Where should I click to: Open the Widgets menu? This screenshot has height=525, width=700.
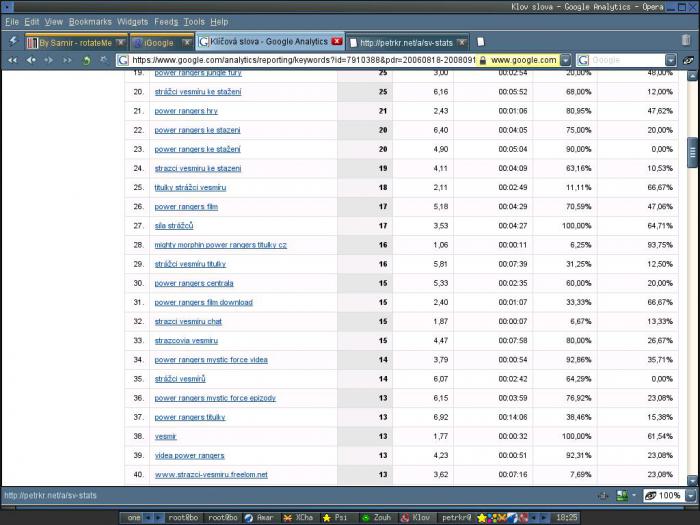pos(133,22)
